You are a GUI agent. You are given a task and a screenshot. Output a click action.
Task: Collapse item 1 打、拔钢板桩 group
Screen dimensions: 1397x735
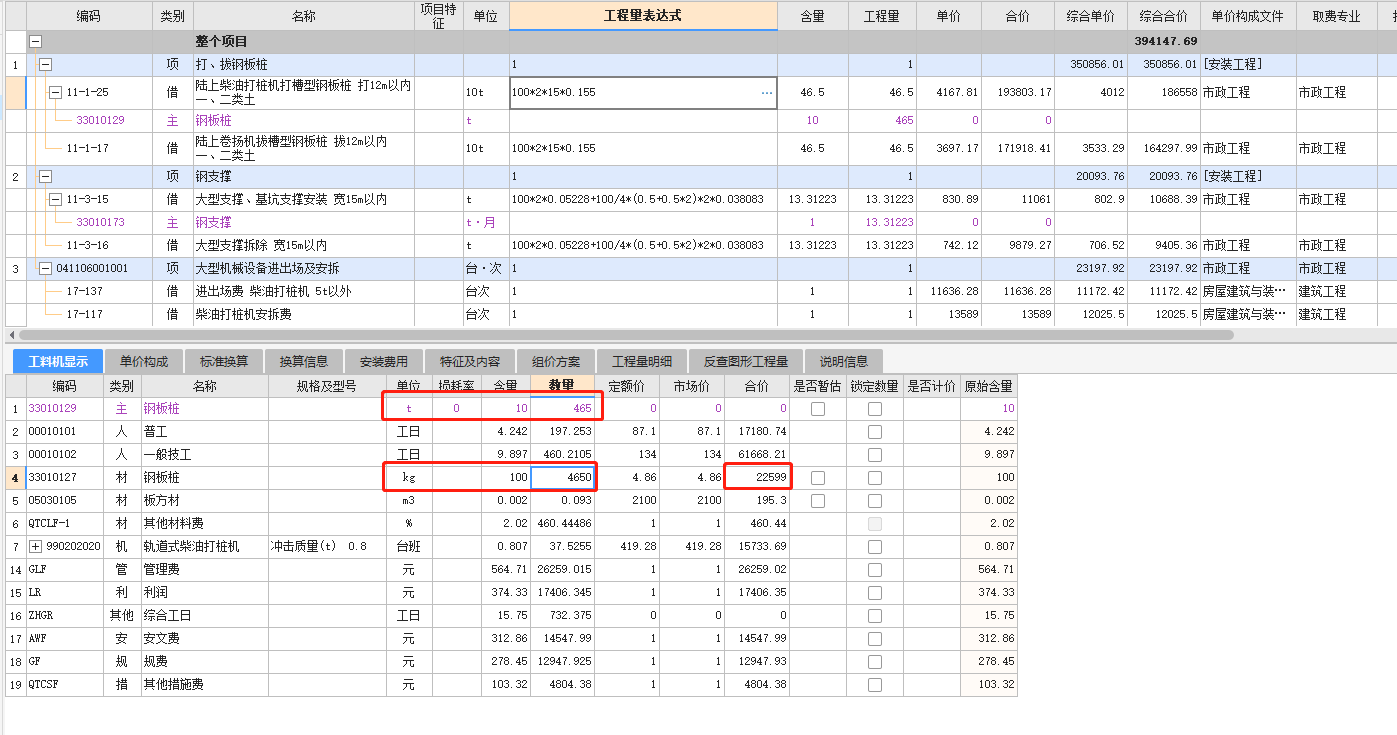pos(45,64)
